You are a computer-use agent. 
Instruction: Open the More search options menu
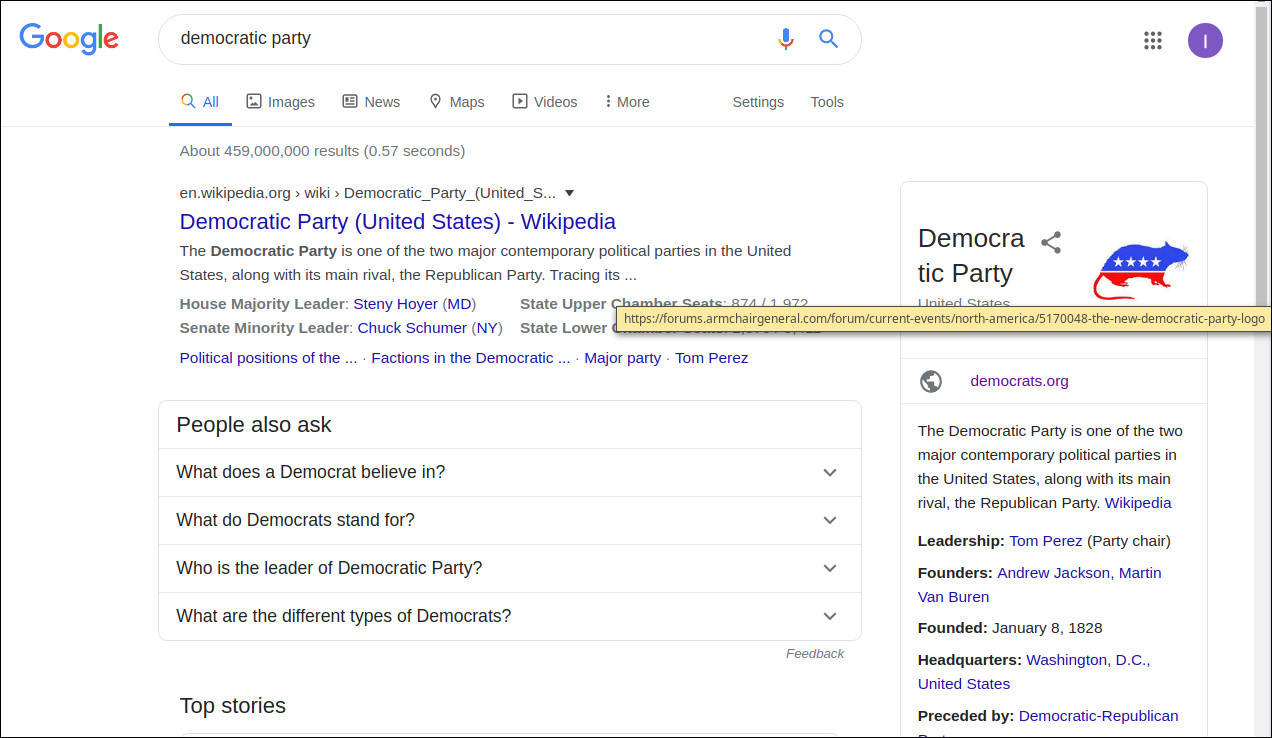pos(627,102)
